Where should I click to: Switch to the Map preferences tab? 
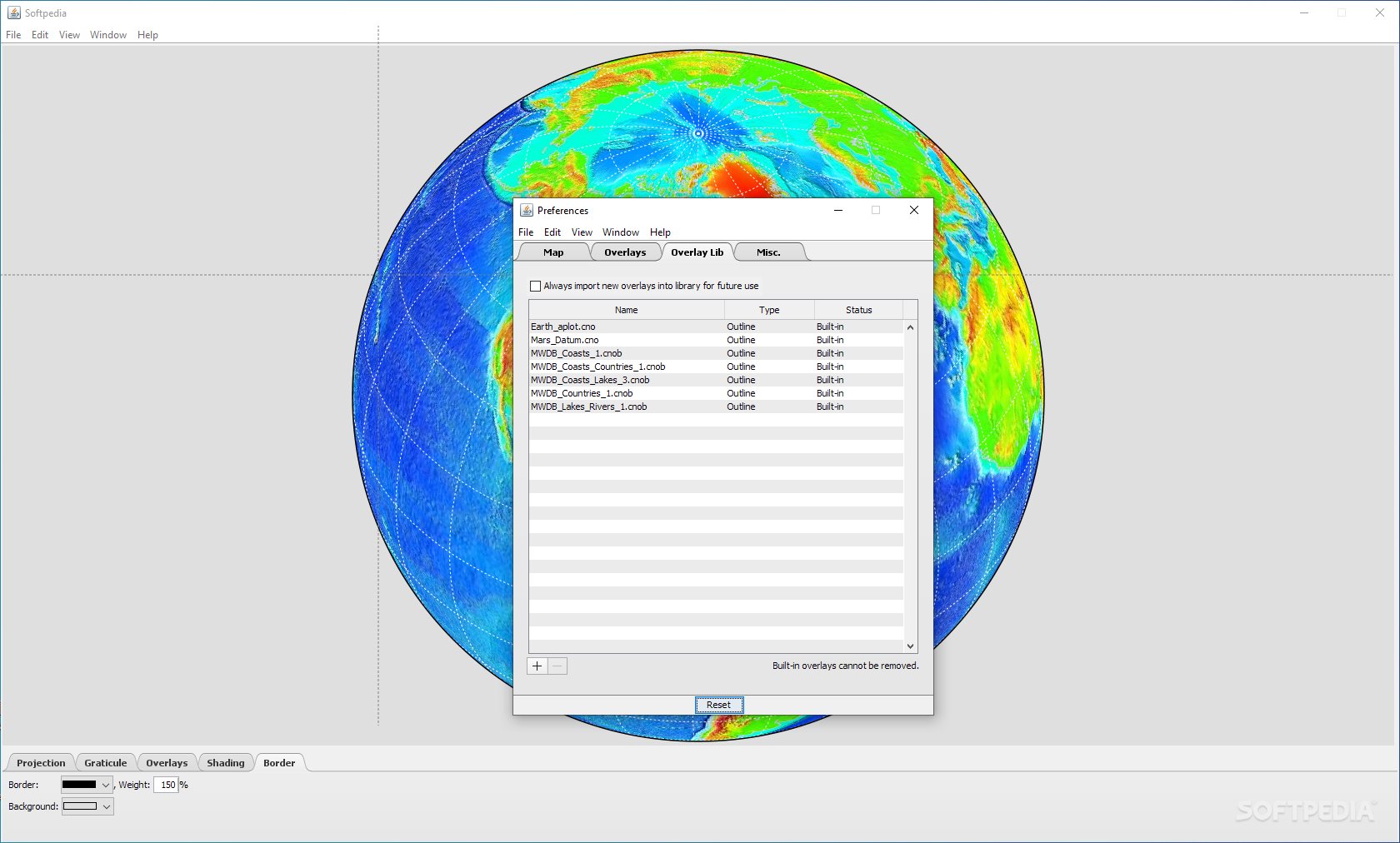(553, 252)
